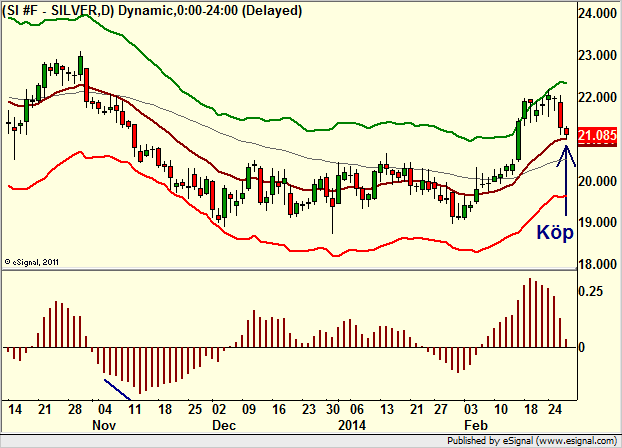The image size is (622, 448).
Task: Select the 24.000 price axis label
Action: pos(597,13)
